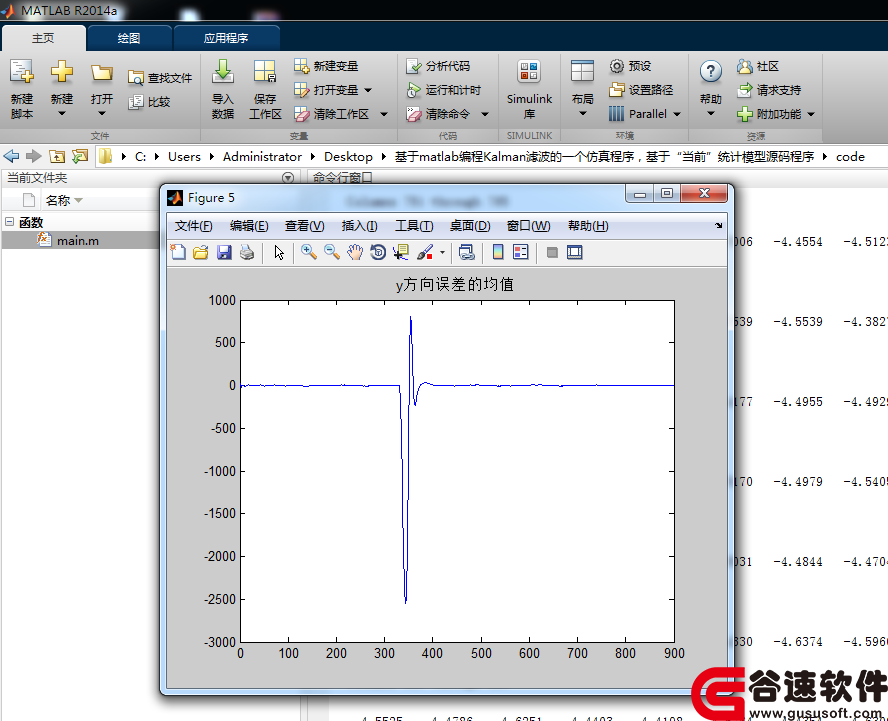Click 运行和计时 run and time
Screen dimensions: 888x721
[x=443, y=90]
